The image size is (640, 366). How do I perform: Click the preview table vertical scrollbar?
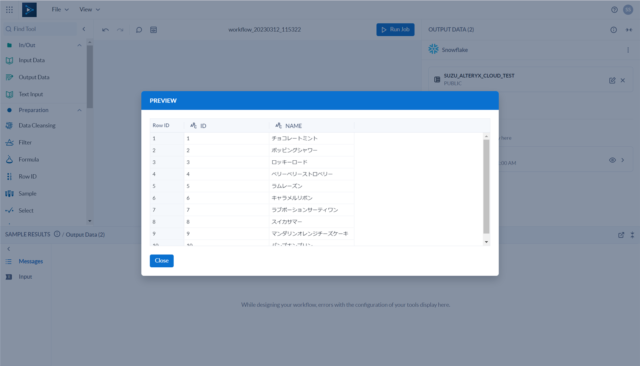tap(486, 186)
